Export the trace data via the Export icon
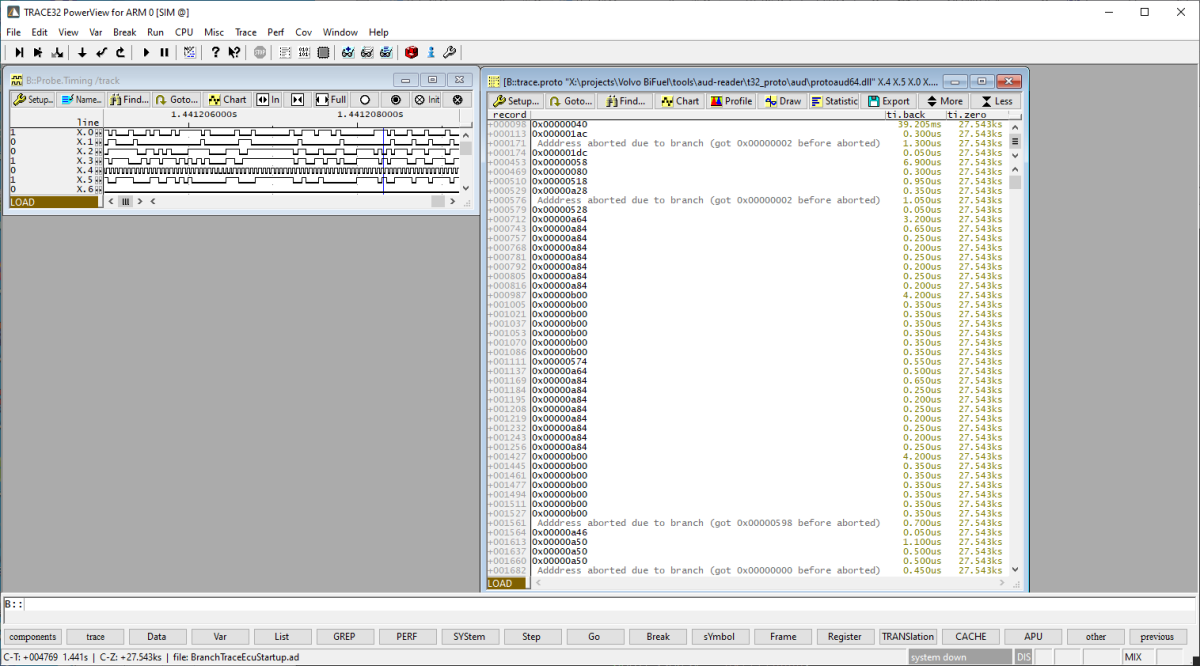Image resolution: width=1200 pixels, height=666 pixels. click(889, 101)
